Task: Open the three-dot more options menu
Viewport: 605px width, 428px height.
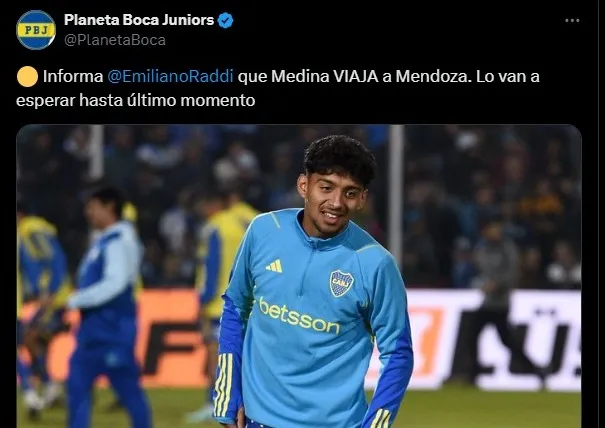Action: point(572,20)
